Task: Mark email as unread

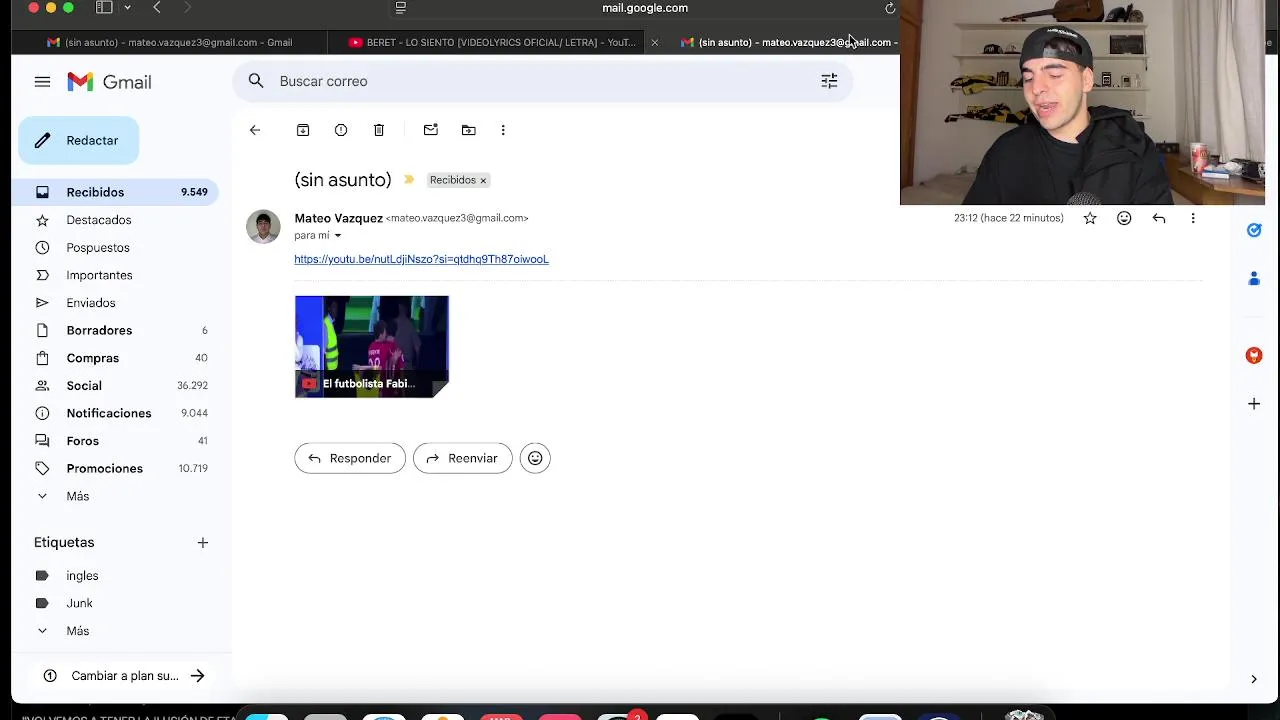Action: pos(431,130)
